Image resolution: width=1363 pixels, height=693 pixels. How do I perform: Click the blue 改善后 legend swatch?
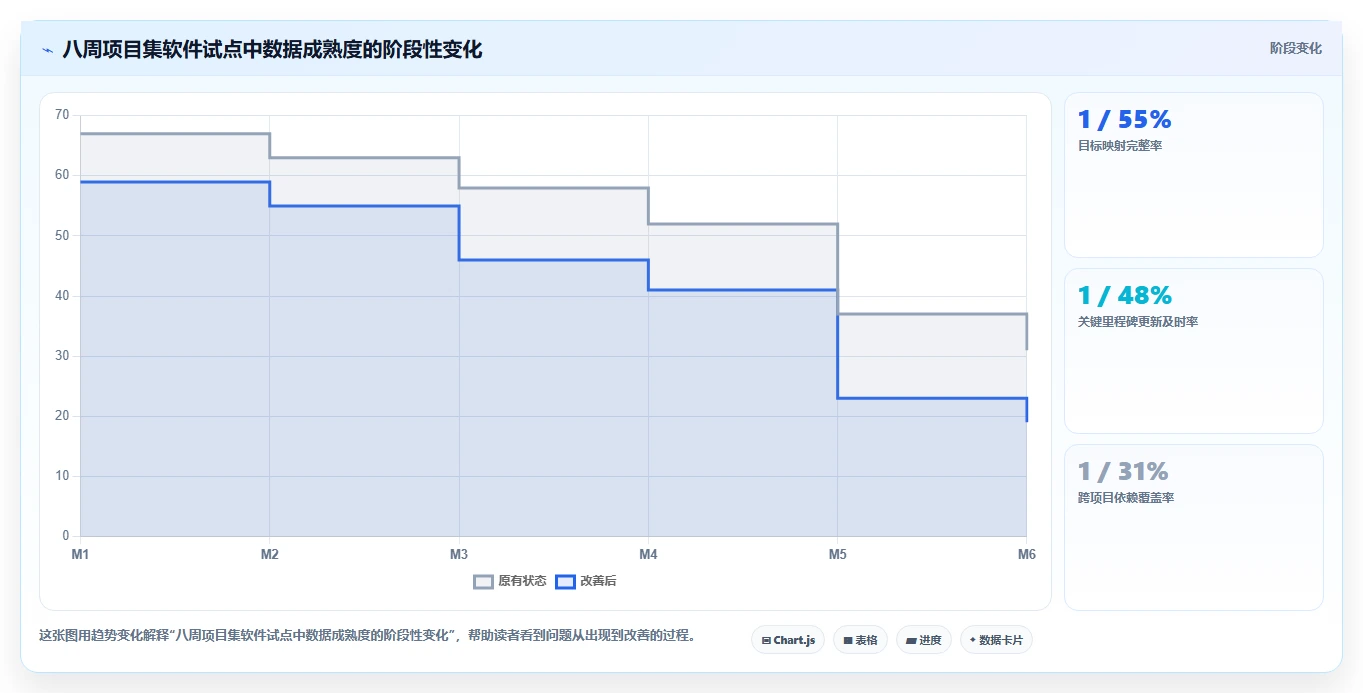[566, 581]
